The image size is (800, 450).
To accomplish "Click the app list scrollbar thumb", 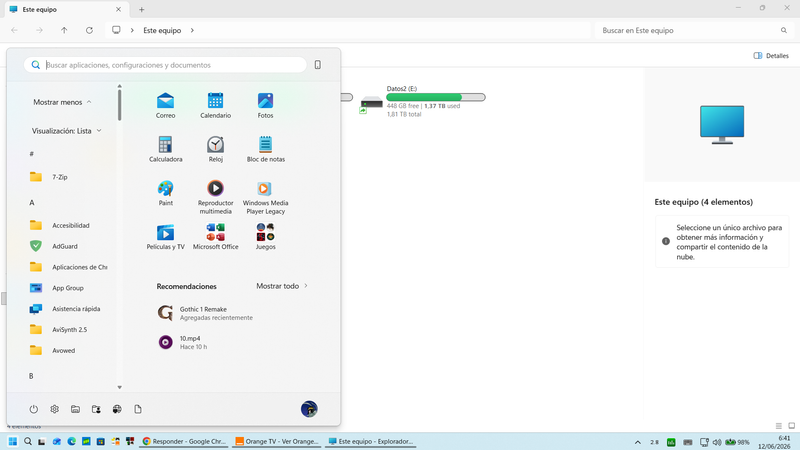I will 119,105.
